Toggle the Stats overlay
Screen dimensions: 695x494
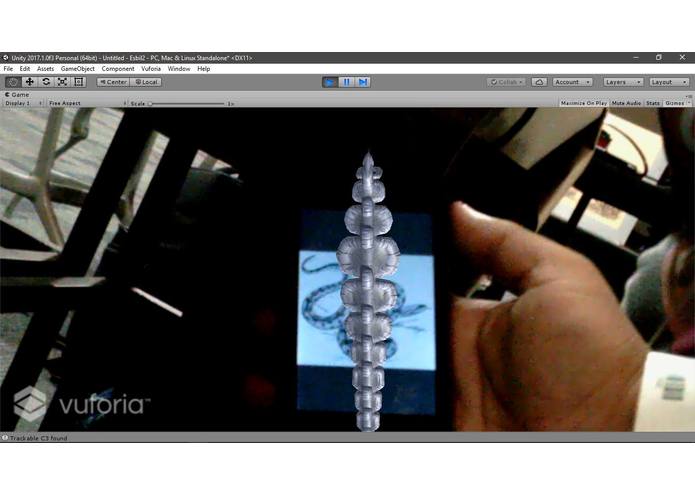coord(653,103)
